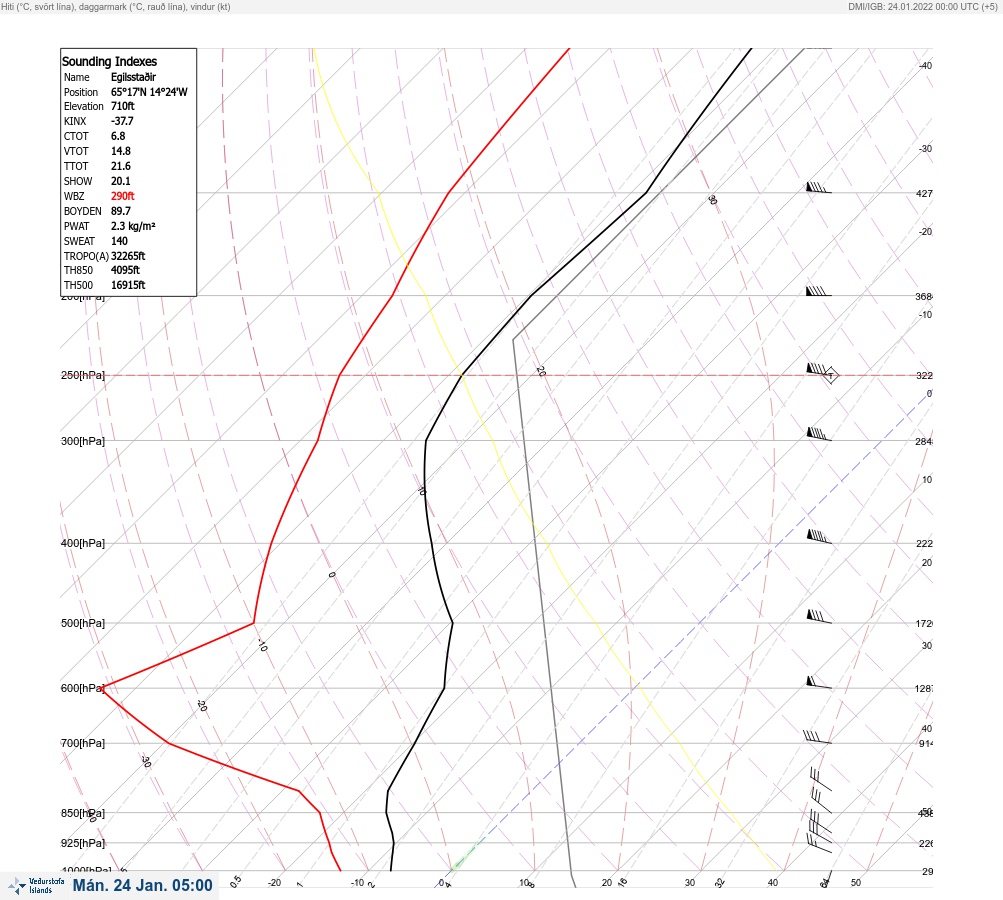Click the VTOT value '14.8'

[120, 151]
